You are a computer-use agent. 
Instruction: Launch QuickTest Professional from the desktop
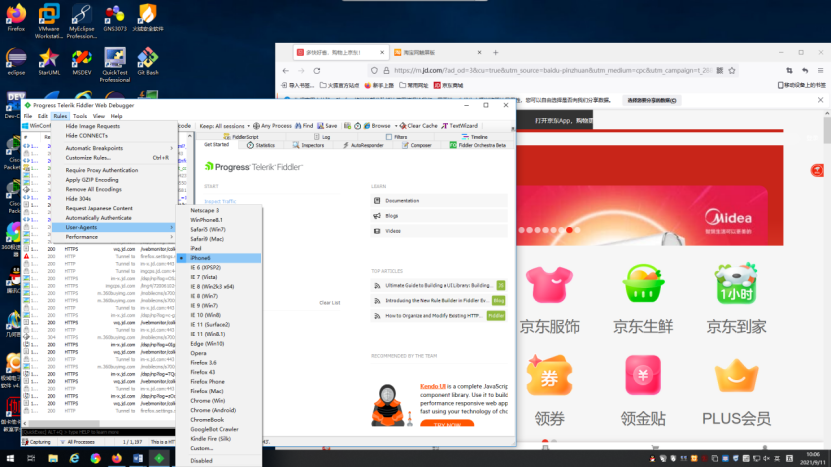pyautogui.click(x=114, y=65)
